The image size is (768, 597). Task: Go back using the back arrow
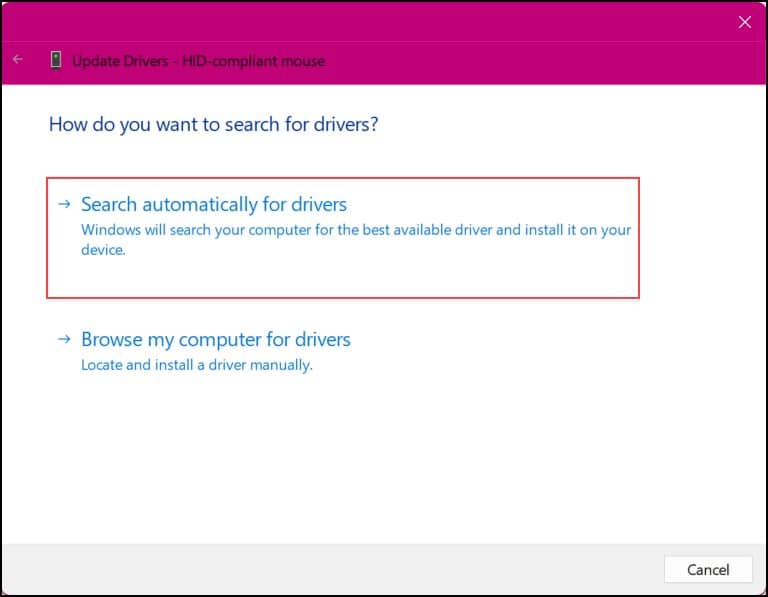pos(18,59)
